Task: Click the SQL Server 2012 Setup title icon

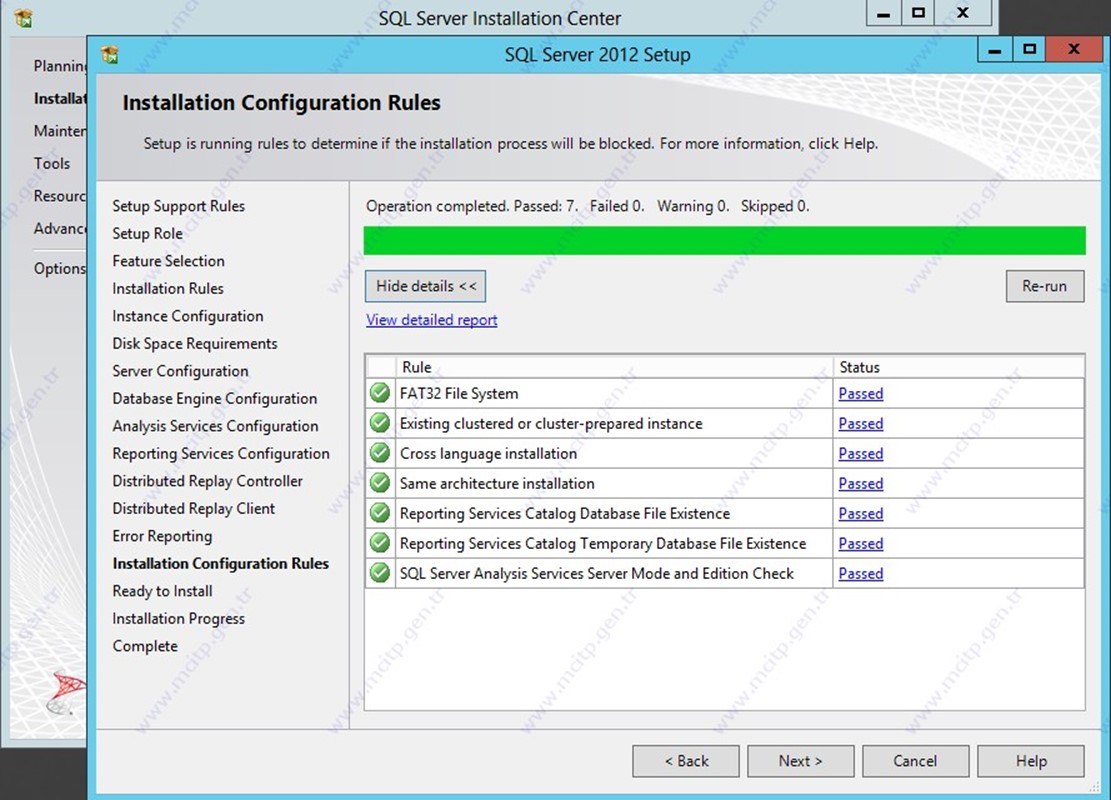Action: [x=110, y=55]
